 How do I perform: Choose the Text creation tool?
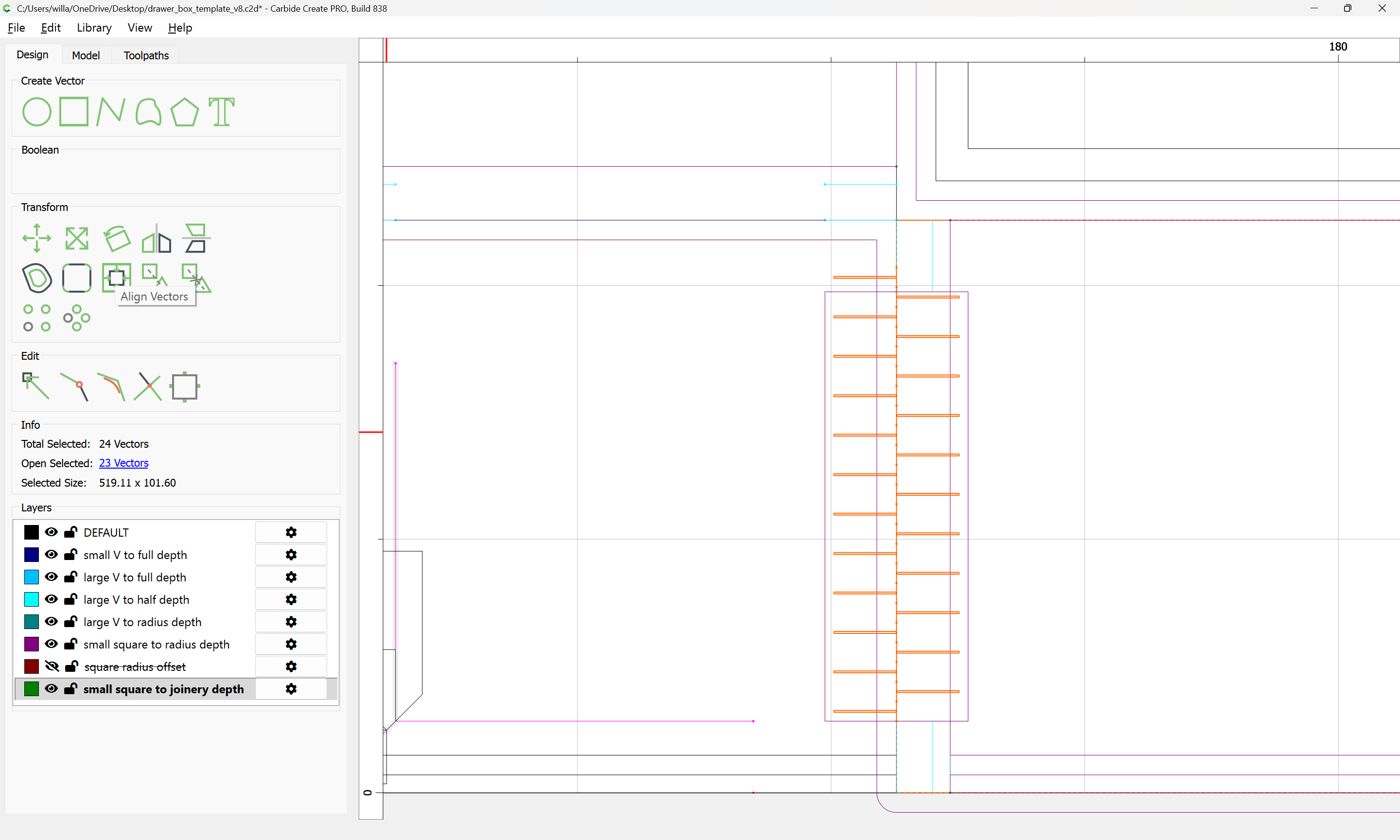(x=221, y=111)
